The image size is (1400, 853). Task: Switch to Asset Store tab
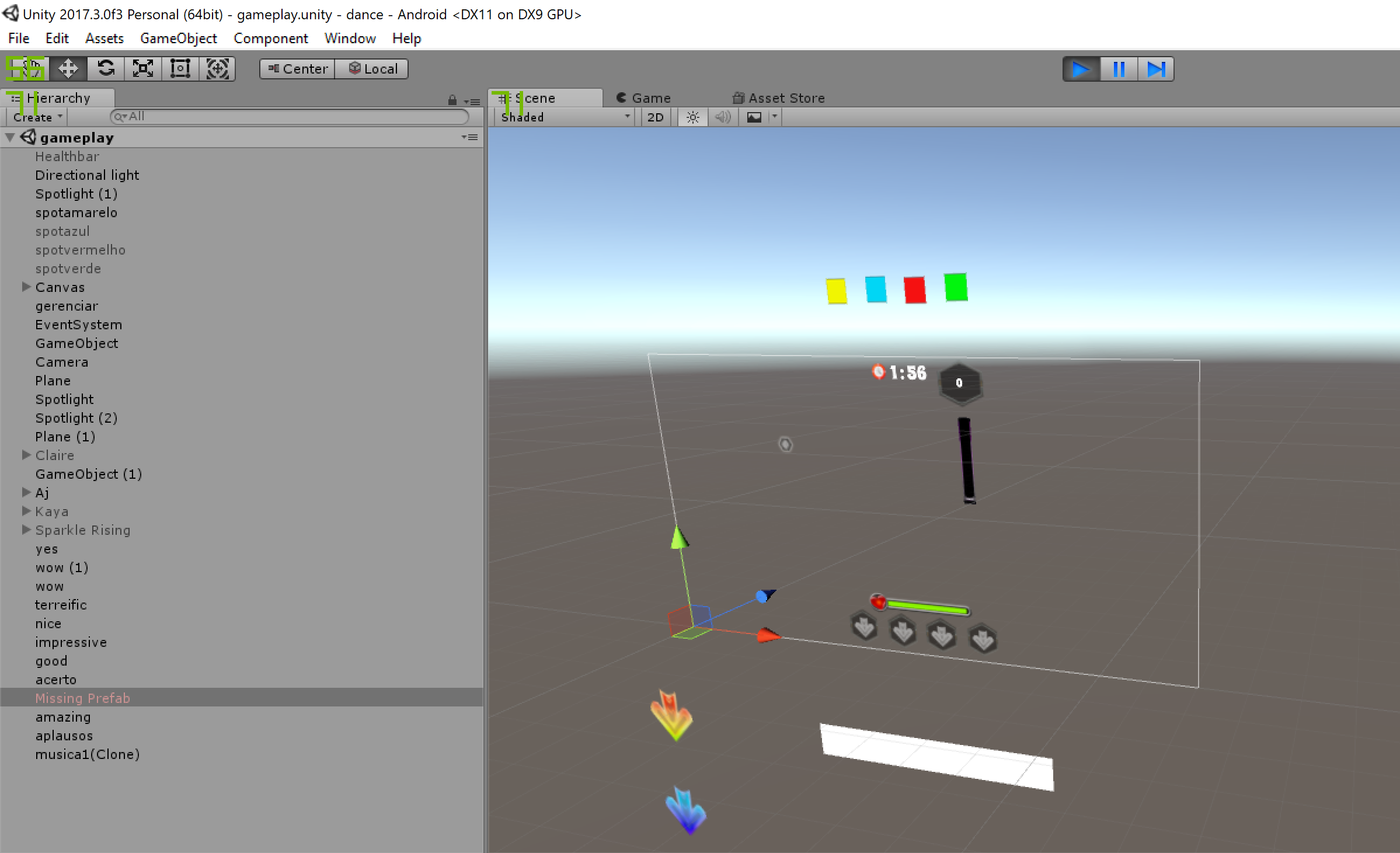tap(779, 98)
